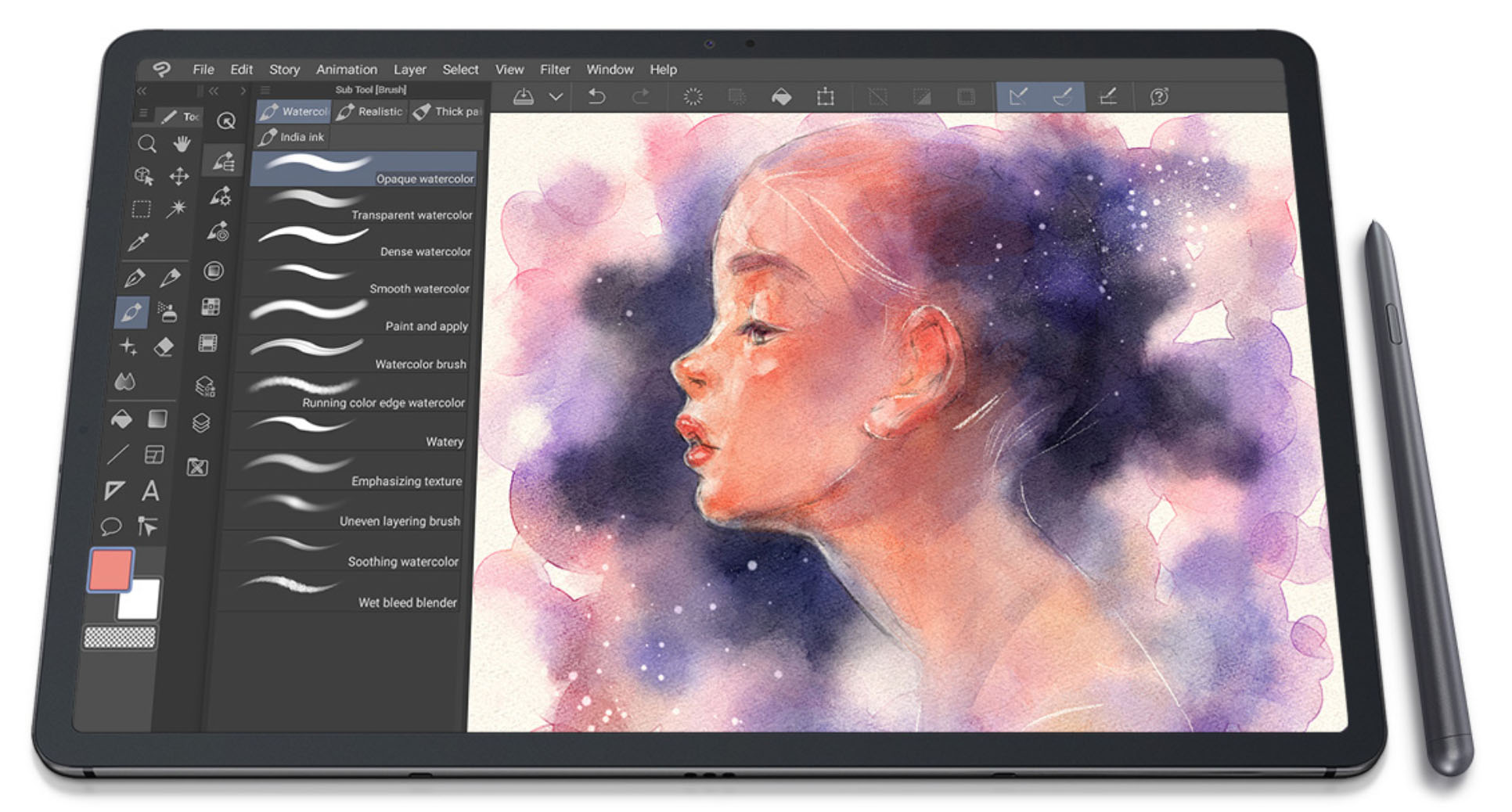The height and width of the screenshot is (812, 1512).
Task: Pick the Eyedropper tool
Action: pyautogui.click(x=139, y=242)
